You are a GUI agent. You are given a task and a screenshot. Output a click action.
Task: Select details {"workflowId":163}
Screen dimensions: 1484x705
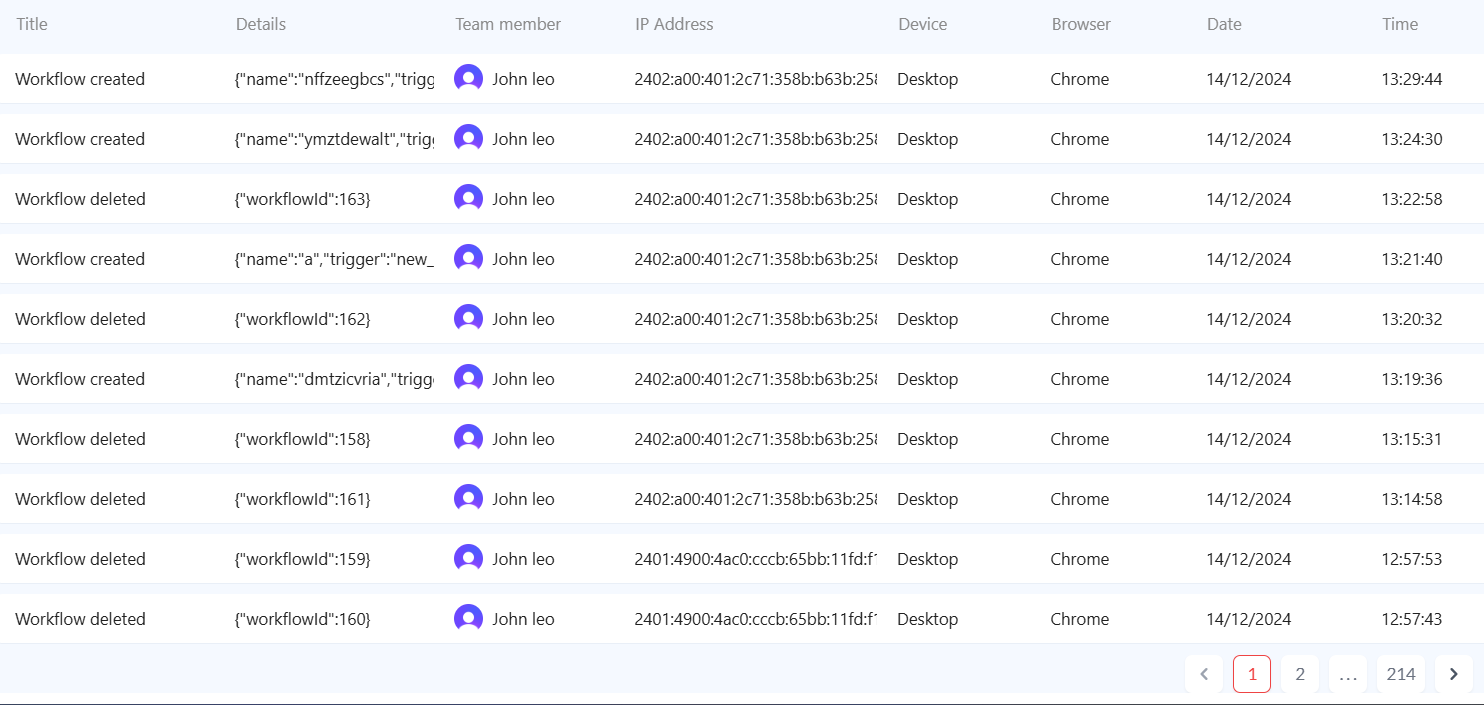(303, 199)
